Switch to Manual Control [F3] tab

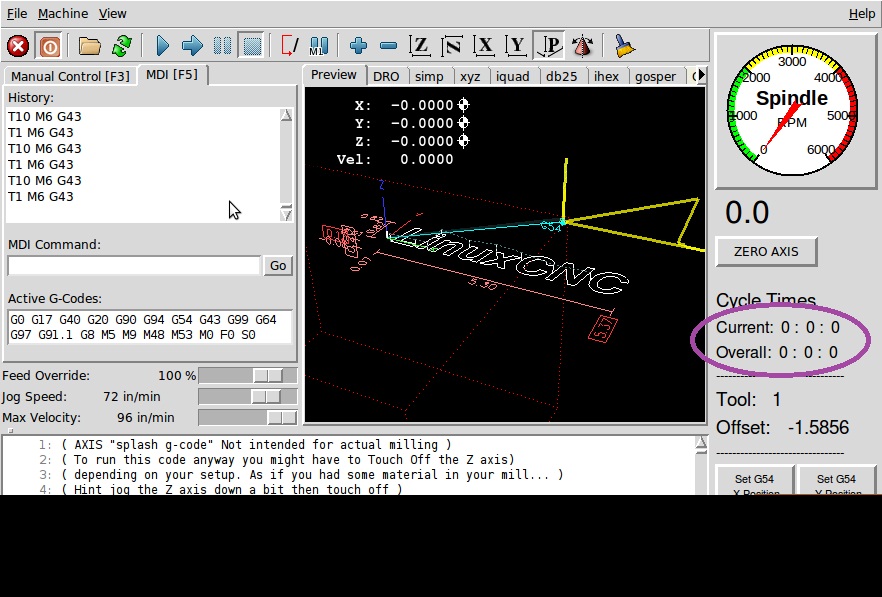pos(70,76)
